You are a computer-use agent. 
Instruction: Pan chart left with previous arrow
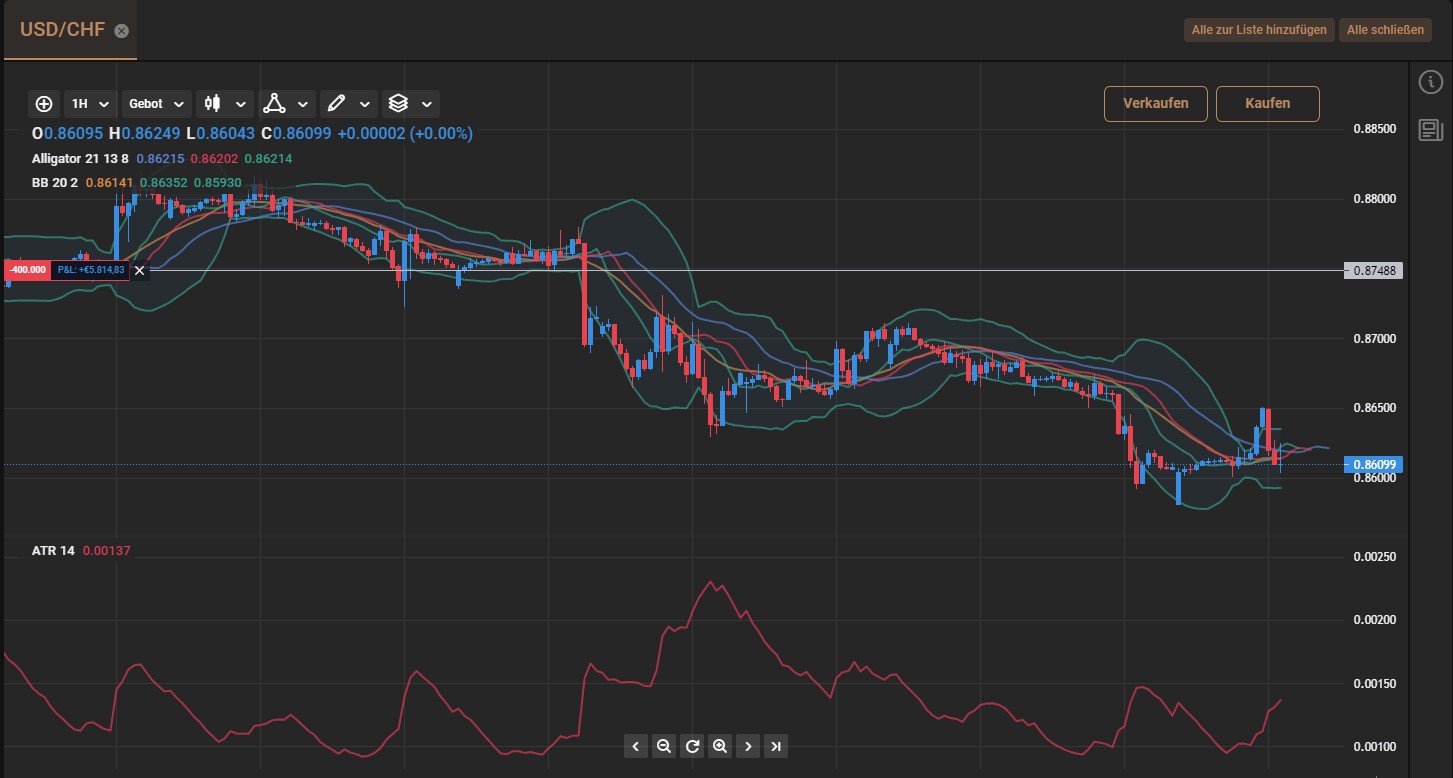[x=636, y=746]
